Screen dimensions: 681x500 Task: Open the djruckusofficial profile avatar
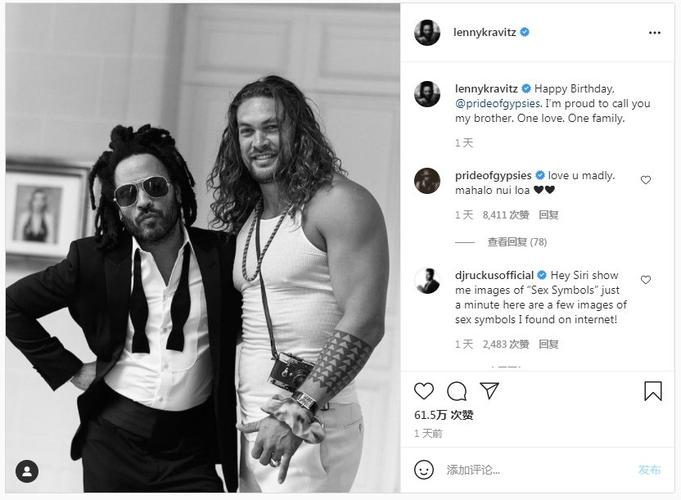pyautogui.click(x=427, y=281)
